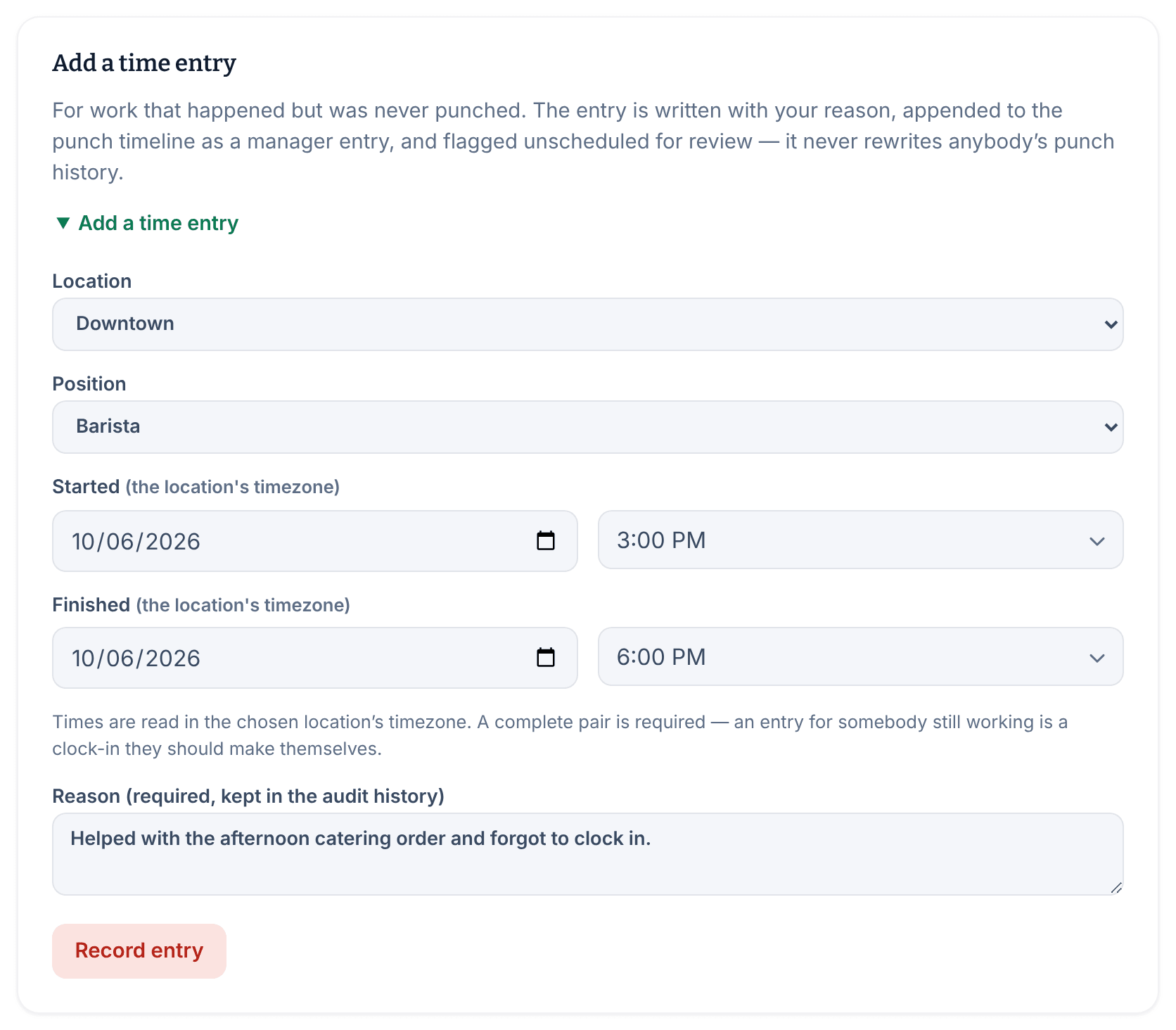Screen dimensions: 1176x1030
Task: Click the description paragraph starting 'For work that happened'
Action: pyautogui.click(x=583, y=141)
